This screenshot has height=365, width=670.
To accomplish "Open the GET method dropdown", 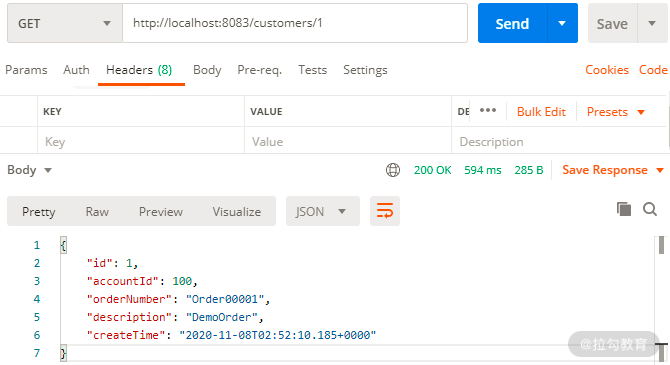I will [65, 24].
